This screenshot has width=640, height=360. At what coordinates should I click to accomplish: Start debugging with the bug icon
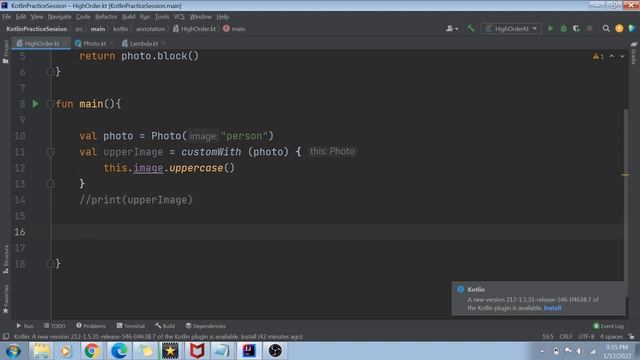[x=564, y=29]
